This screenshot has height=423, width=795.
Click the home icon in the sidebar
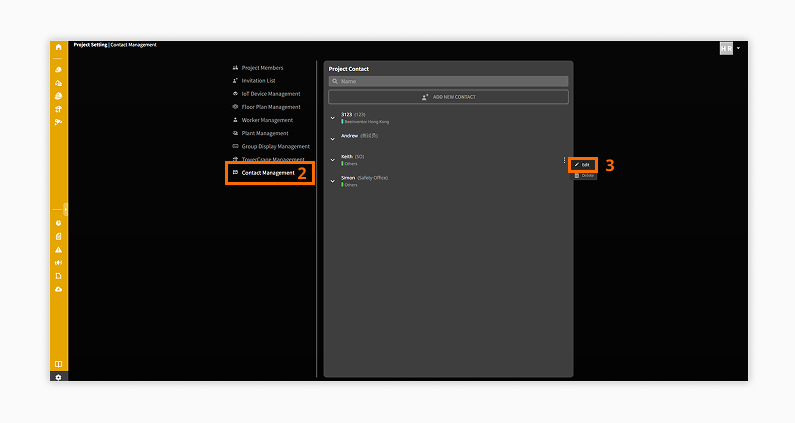tap(58, 47)
